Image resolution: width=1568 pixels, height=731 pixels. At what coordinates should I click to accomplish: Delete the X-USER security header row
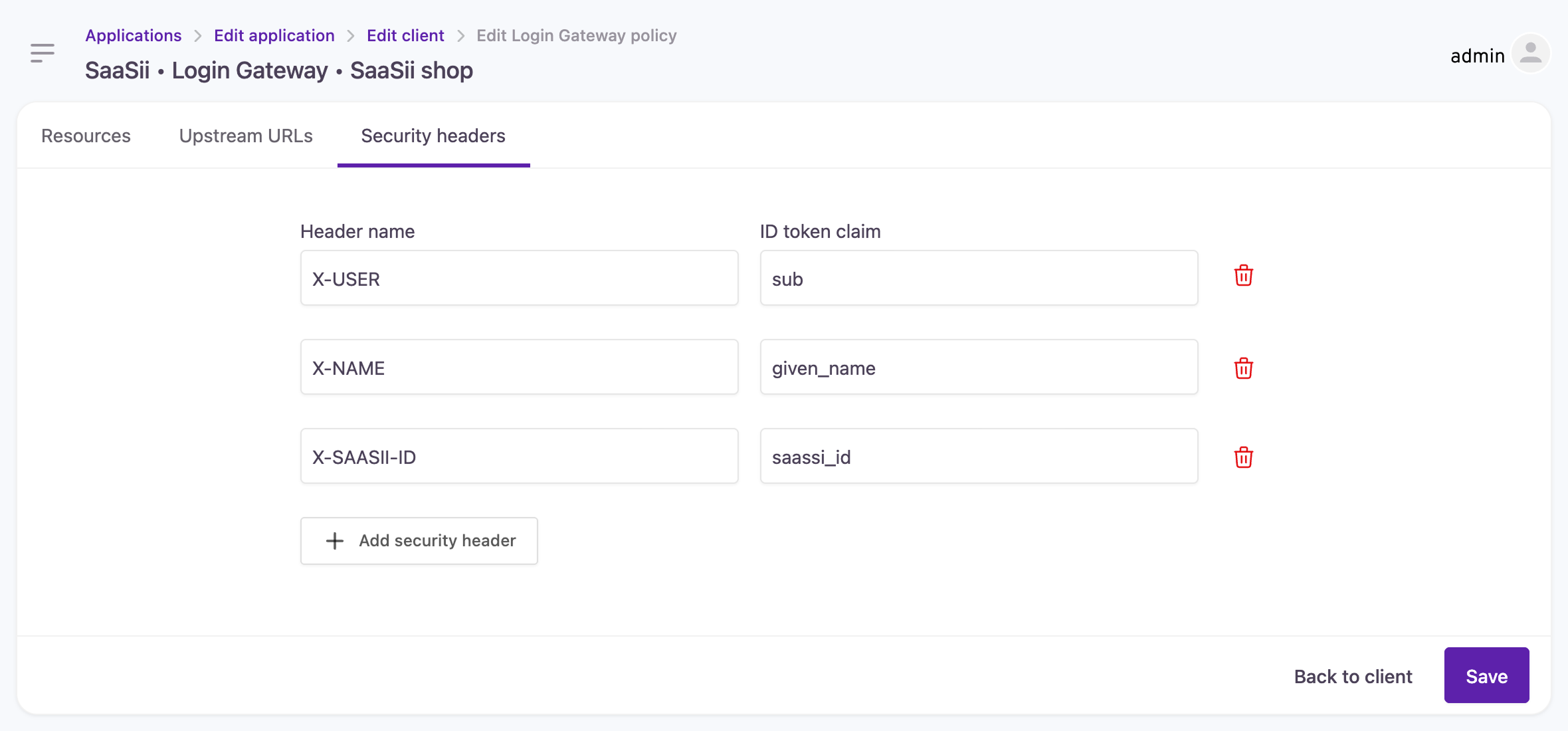(1243, 276)
